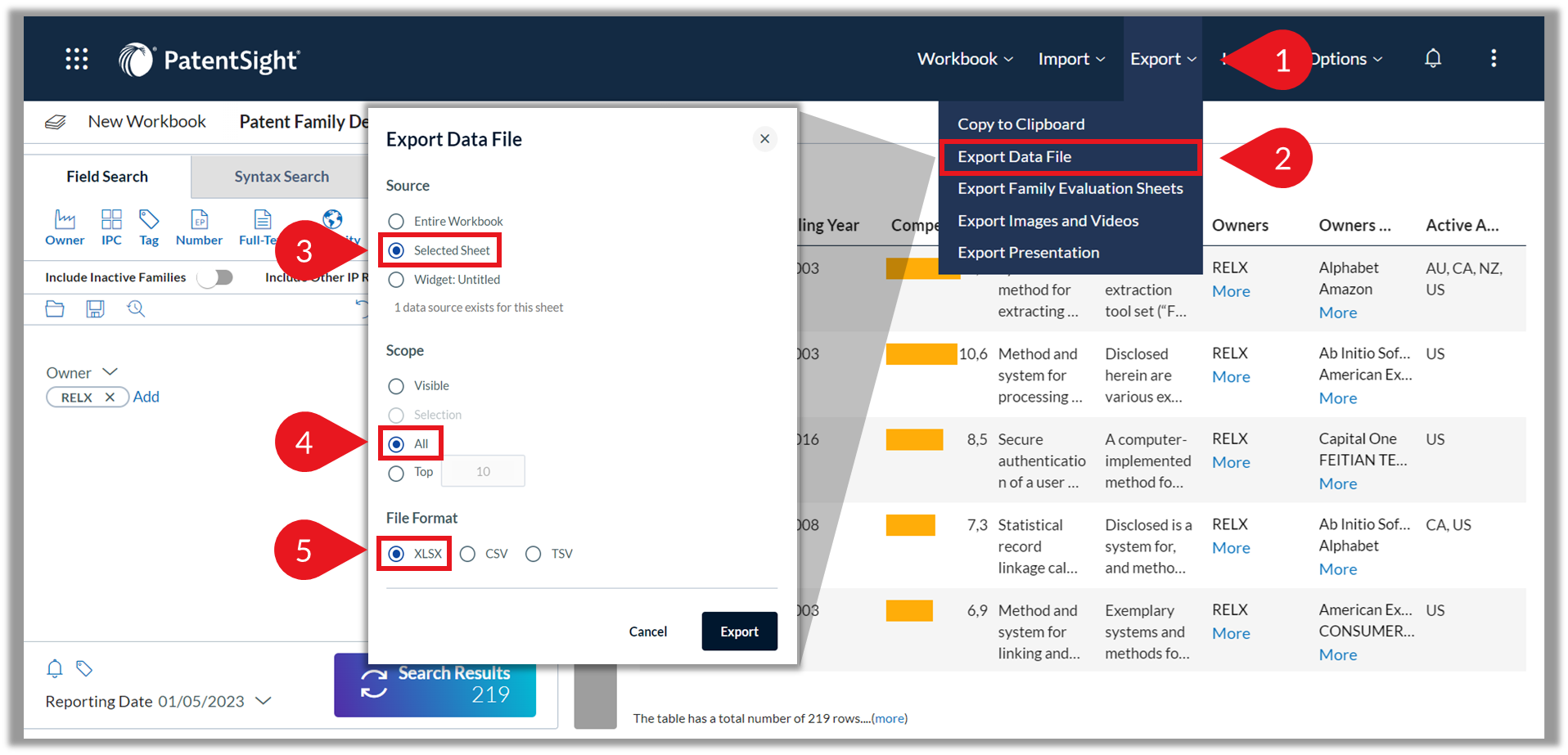Image resolution: width=1568 pixels, height=755 pixels.
Task: Switch to Syntax Search tab
Action: coord(282,177)
